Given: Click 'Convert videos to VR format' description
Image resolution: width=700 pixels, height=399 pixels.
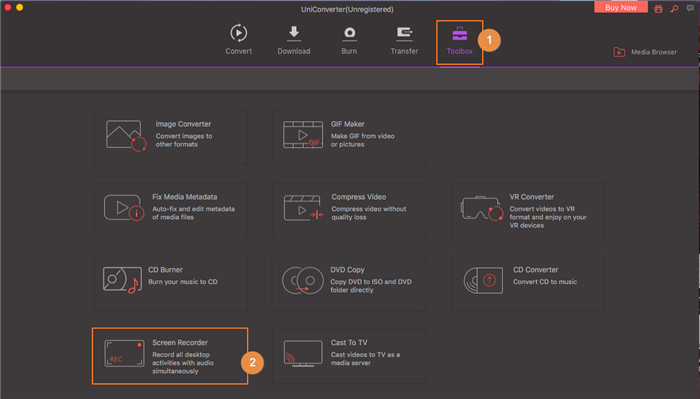Looking at the screenshot, I should click(x=548, y=217).
